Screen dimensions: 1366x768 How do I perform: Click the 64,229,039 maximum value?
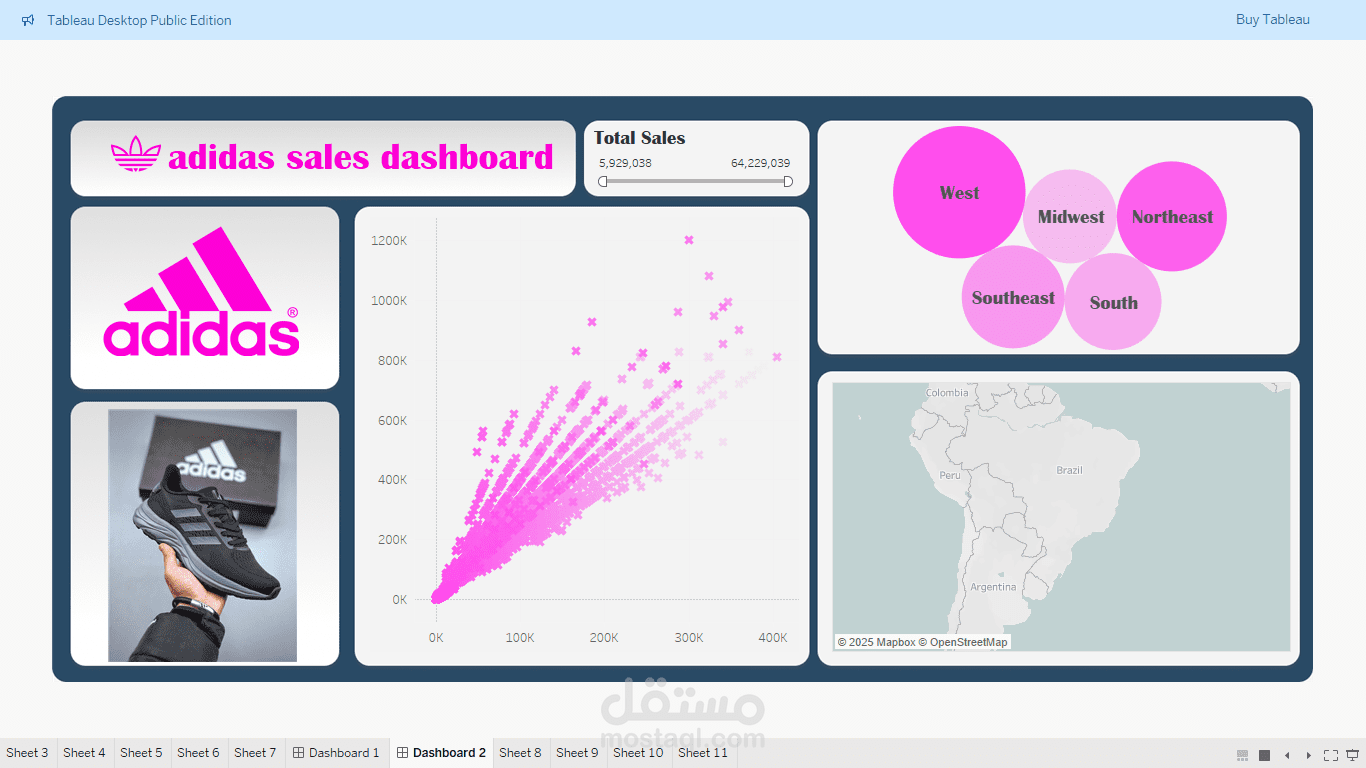[761, 163]
